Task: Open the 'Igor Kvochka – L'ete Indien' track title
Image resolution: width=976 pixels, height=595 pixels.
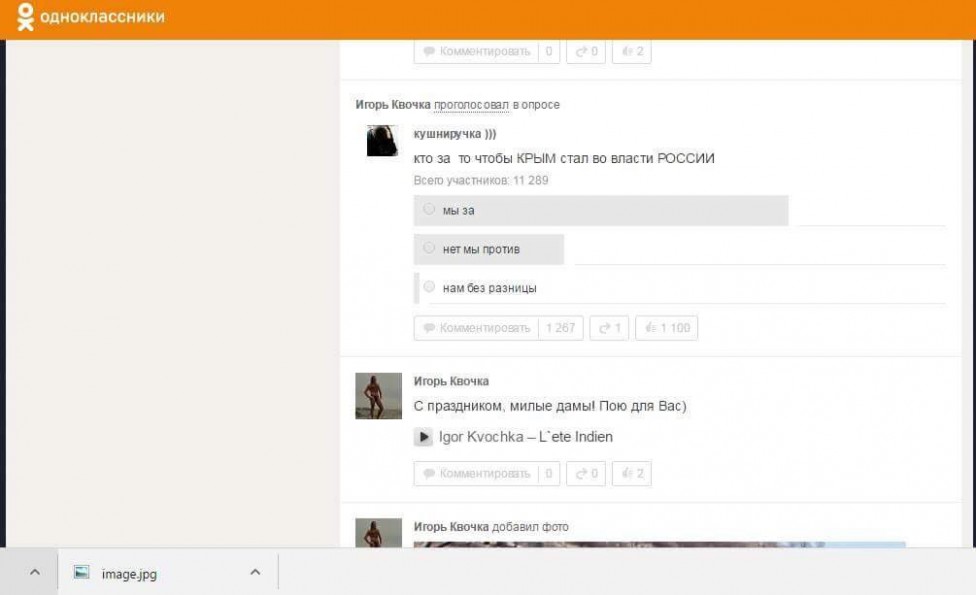Action: tap(526, 437)
